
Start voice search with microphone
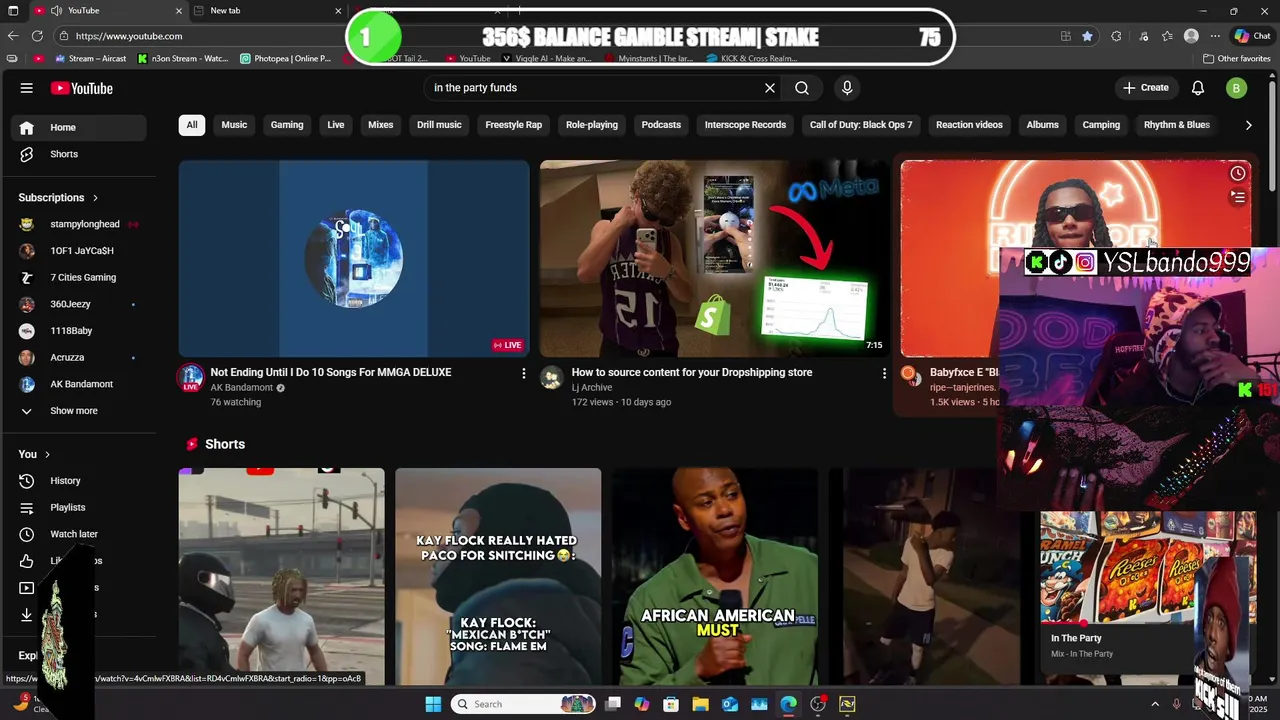click(x=847, y=88)
